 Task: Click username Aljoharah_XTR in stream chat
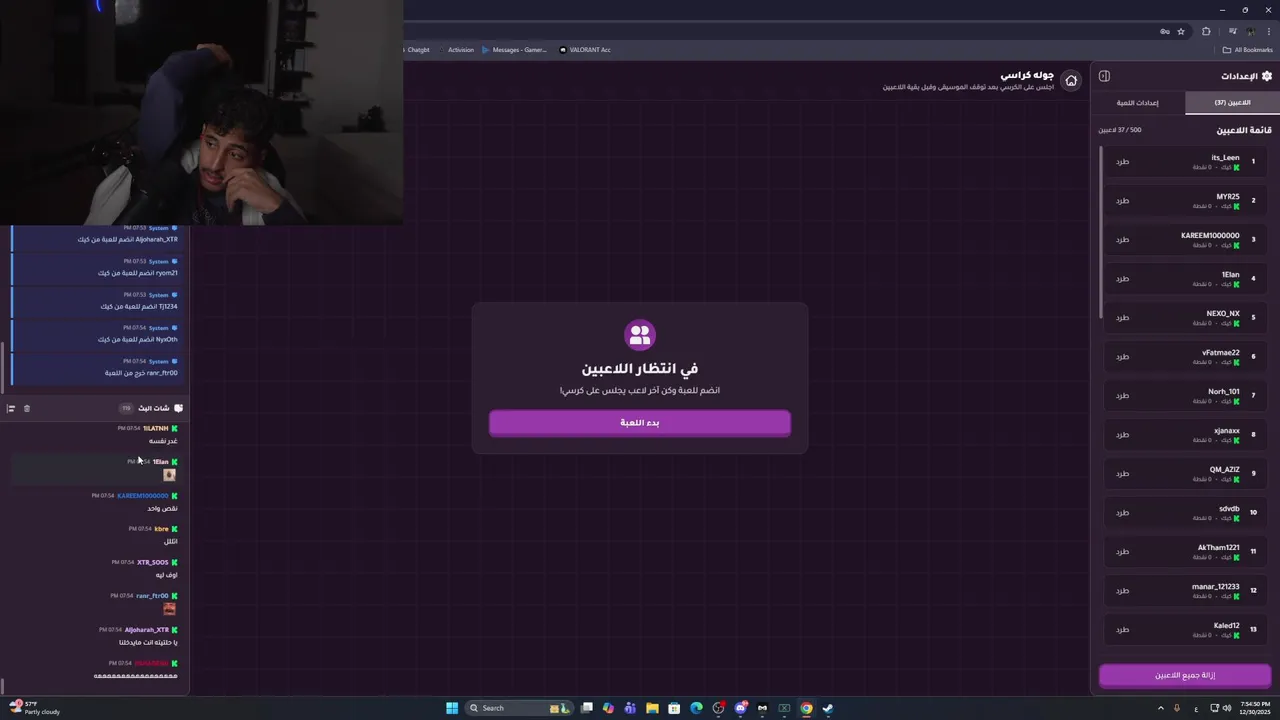pyautogui.click(x=147, y=630)
